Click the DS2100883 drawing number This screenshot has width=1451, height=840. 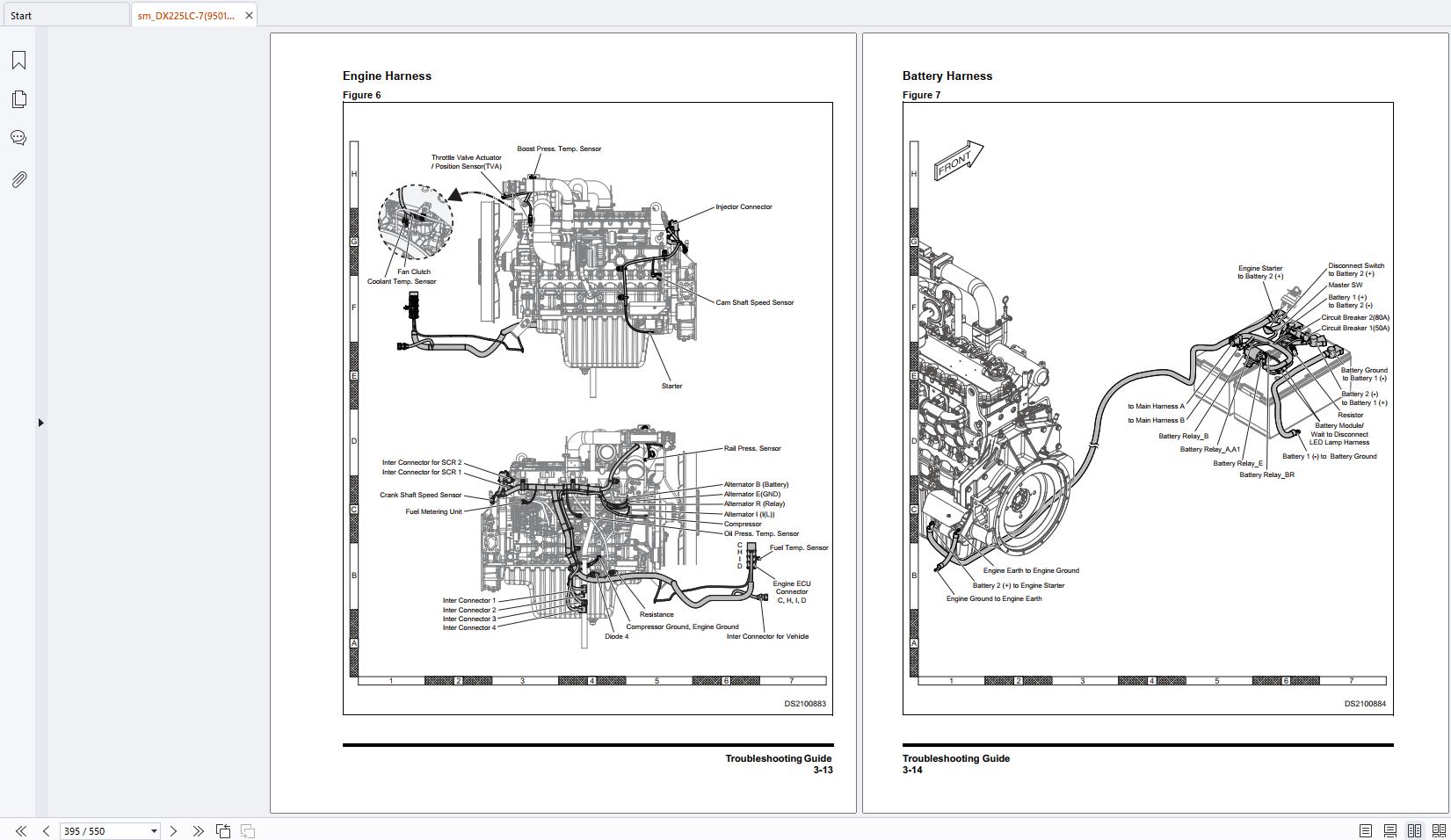[x=805, y=704]
